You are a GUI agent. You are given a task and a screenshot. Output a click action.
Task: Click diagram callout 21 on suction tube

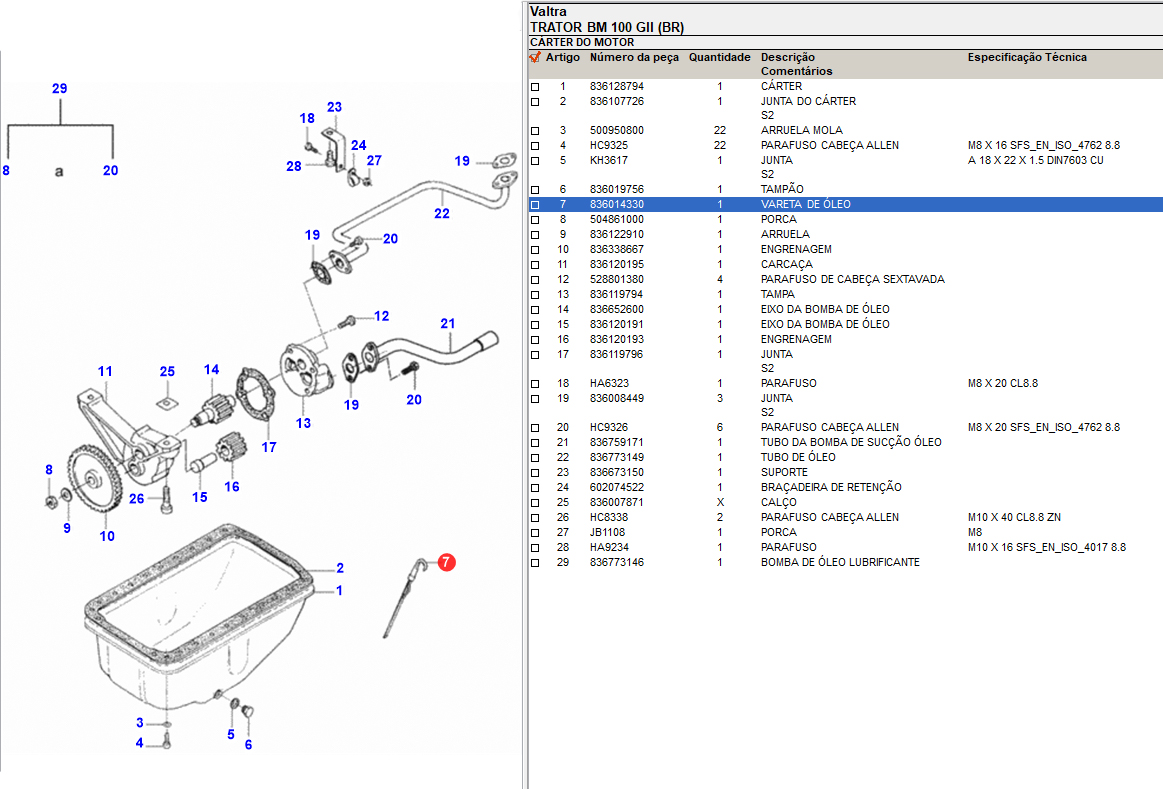tap(448, 323)
